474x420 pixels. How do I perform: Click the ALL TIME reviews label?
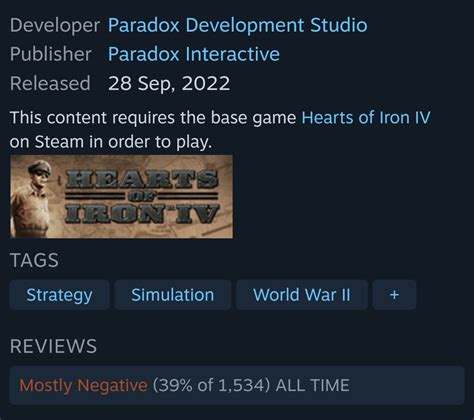(313, 385)
